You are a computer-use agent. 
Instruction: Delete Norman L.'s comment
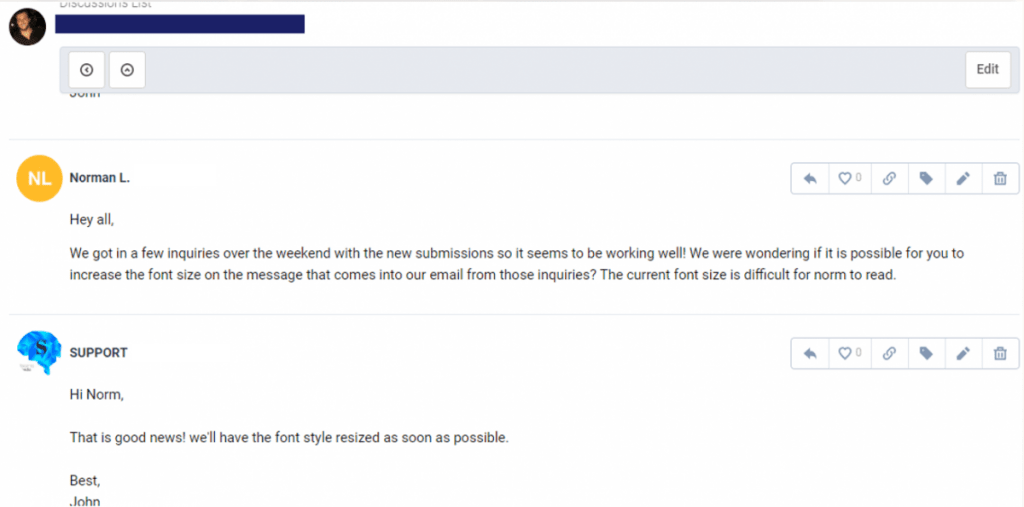pos(1000,178)
